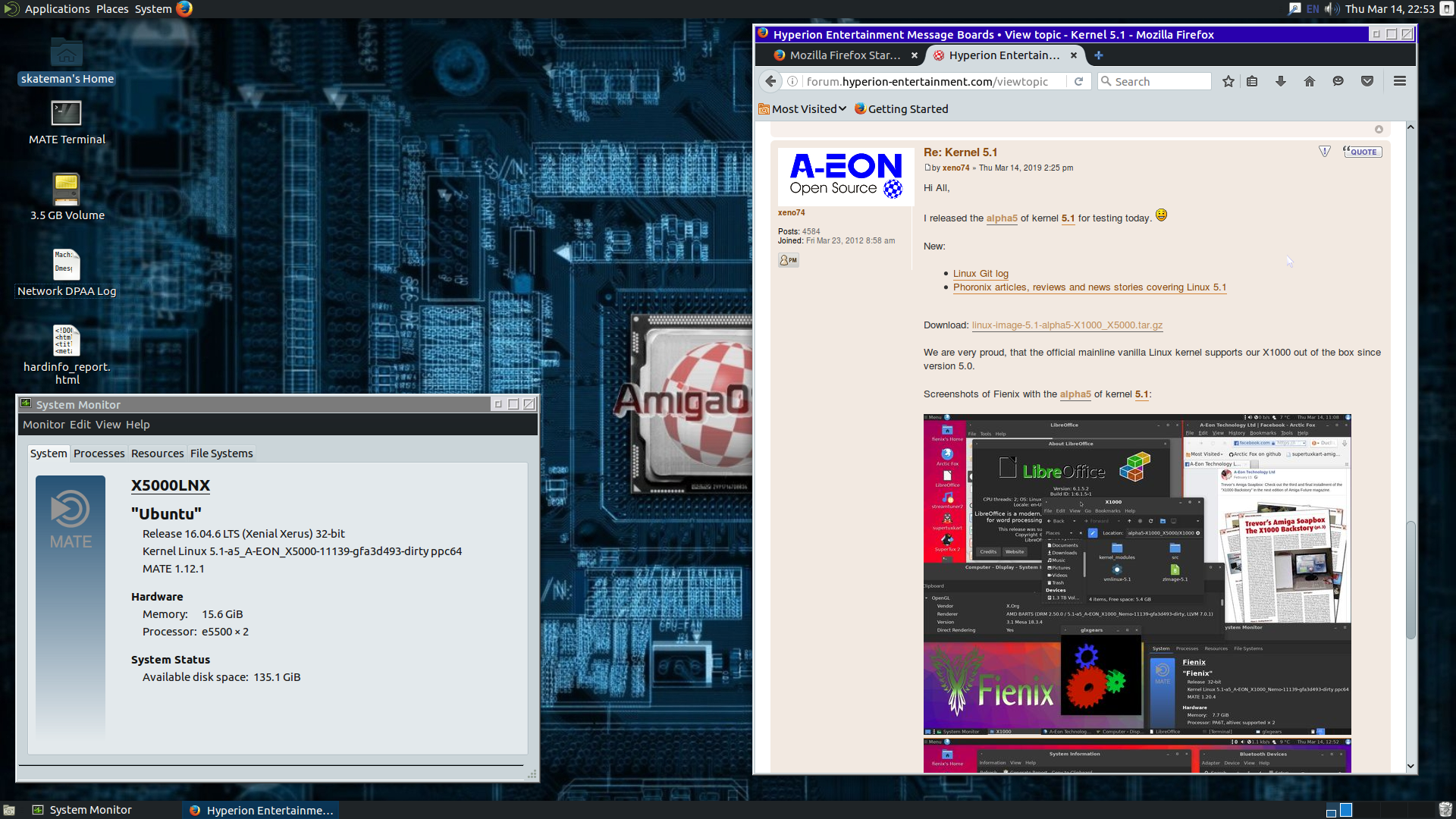Open Firefox chat bubble icon
This screenshot has width=1456, height=819.
click(x=1338, y=81)
